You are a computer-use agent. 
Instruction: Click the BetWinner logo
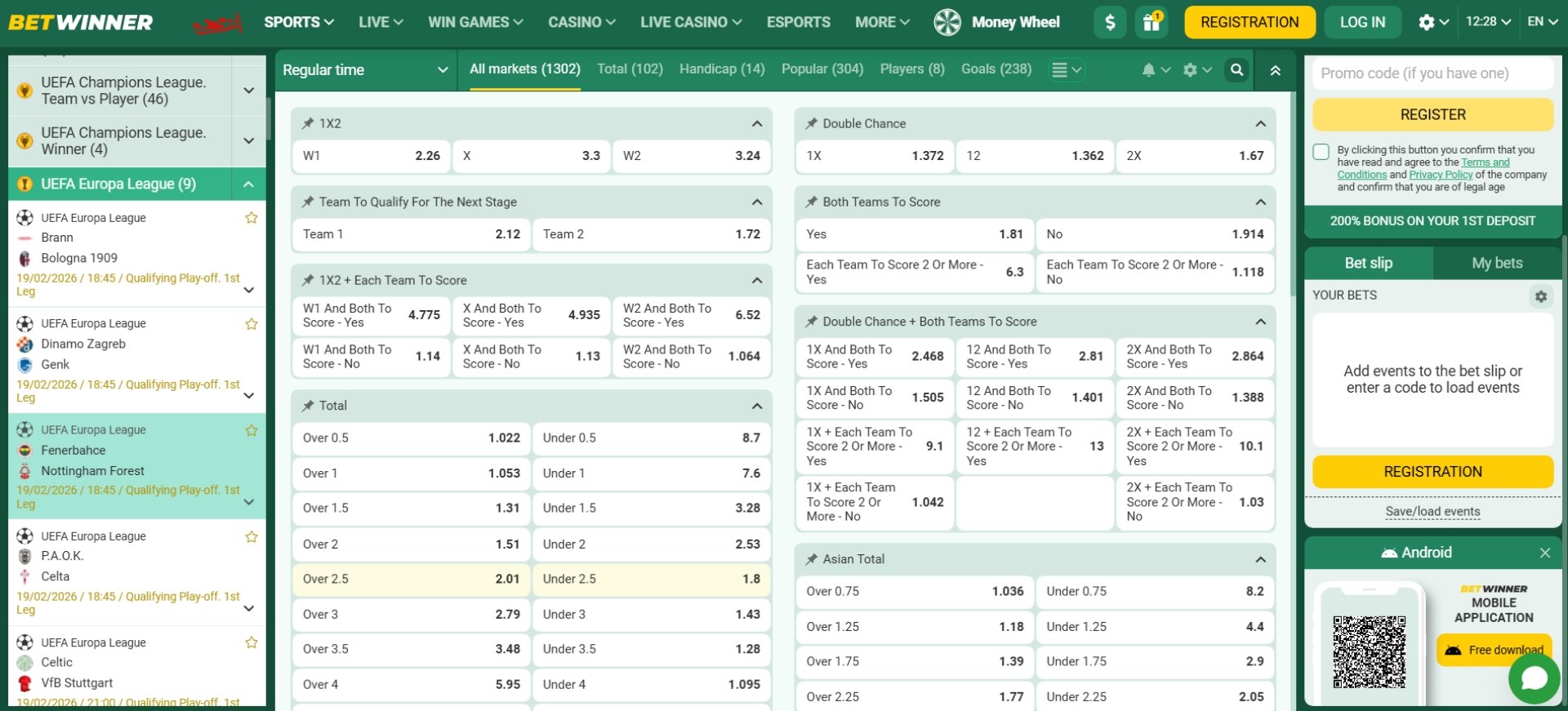pos(80,22)
